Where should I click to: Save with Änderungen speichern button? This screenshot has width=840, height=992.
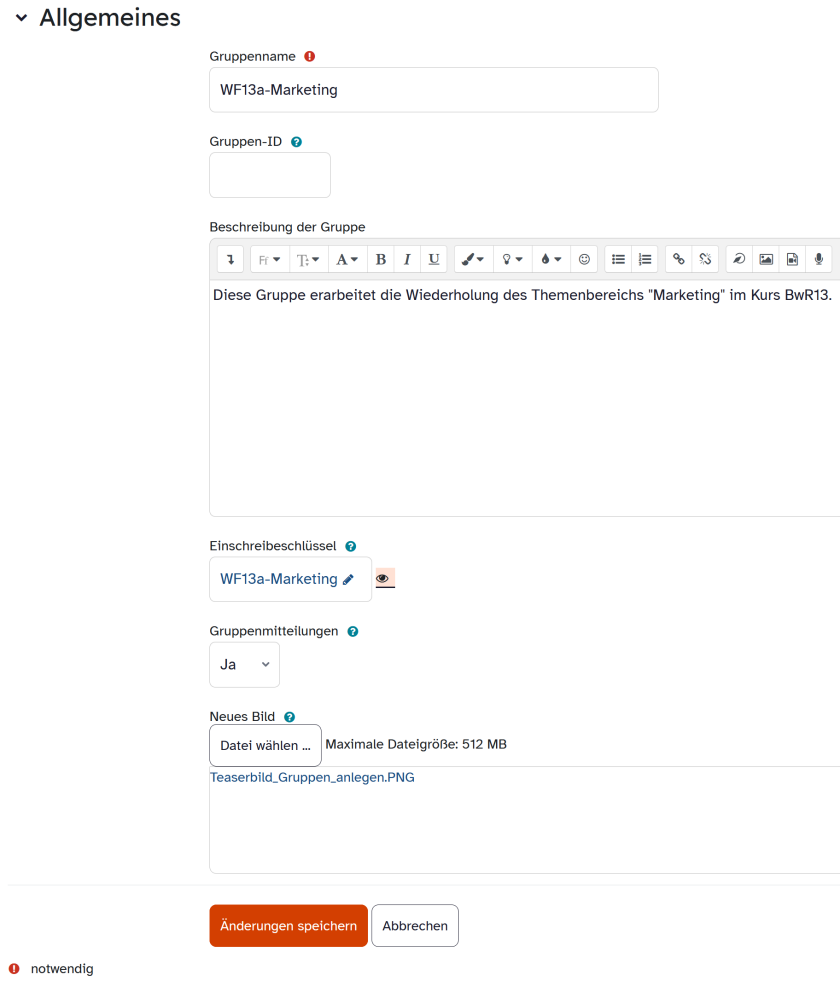point(288,926)
